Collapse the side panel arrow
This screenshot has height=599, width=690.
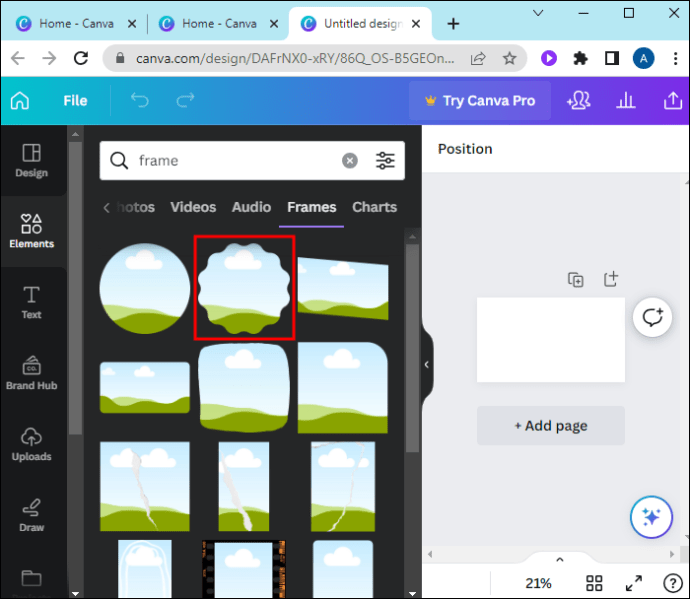point(427,364)
